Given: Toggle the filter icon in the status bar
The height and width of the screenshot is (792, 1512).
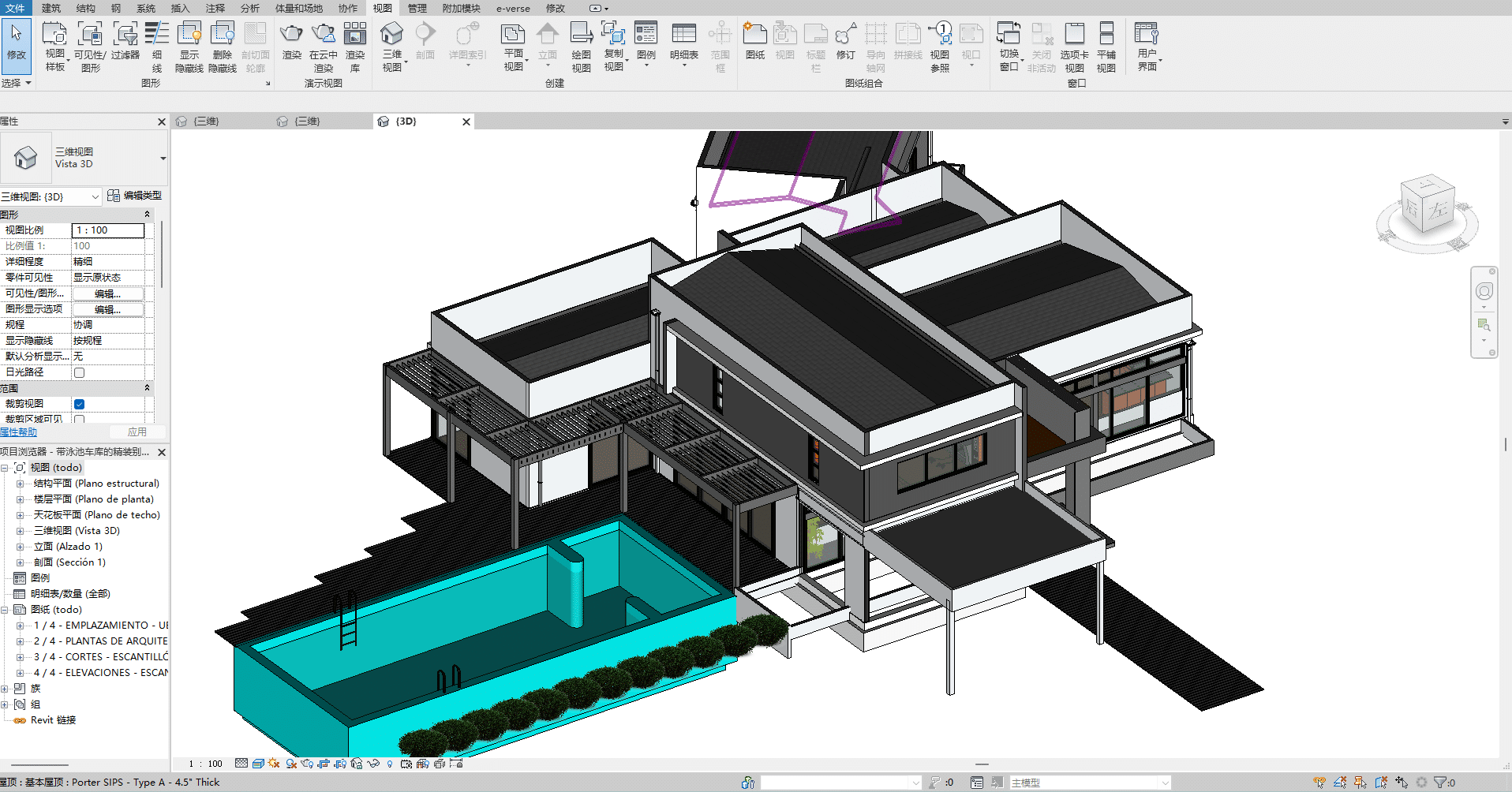Looking at the screenshot, I should [1440, 783].
